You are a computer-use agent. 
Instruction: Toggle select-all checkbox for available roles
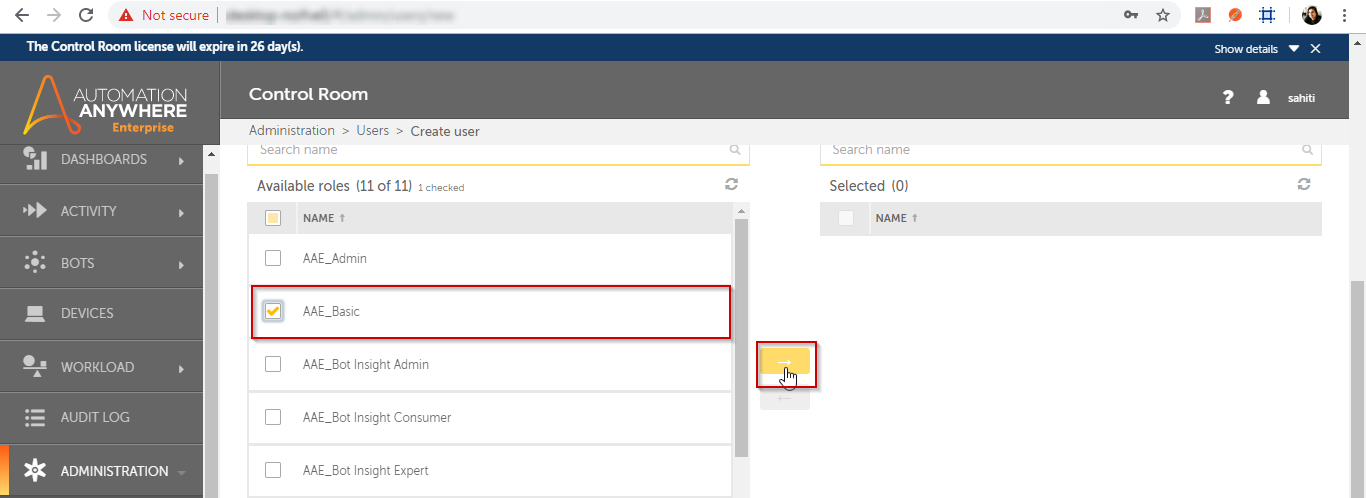[x=273, y=218]
